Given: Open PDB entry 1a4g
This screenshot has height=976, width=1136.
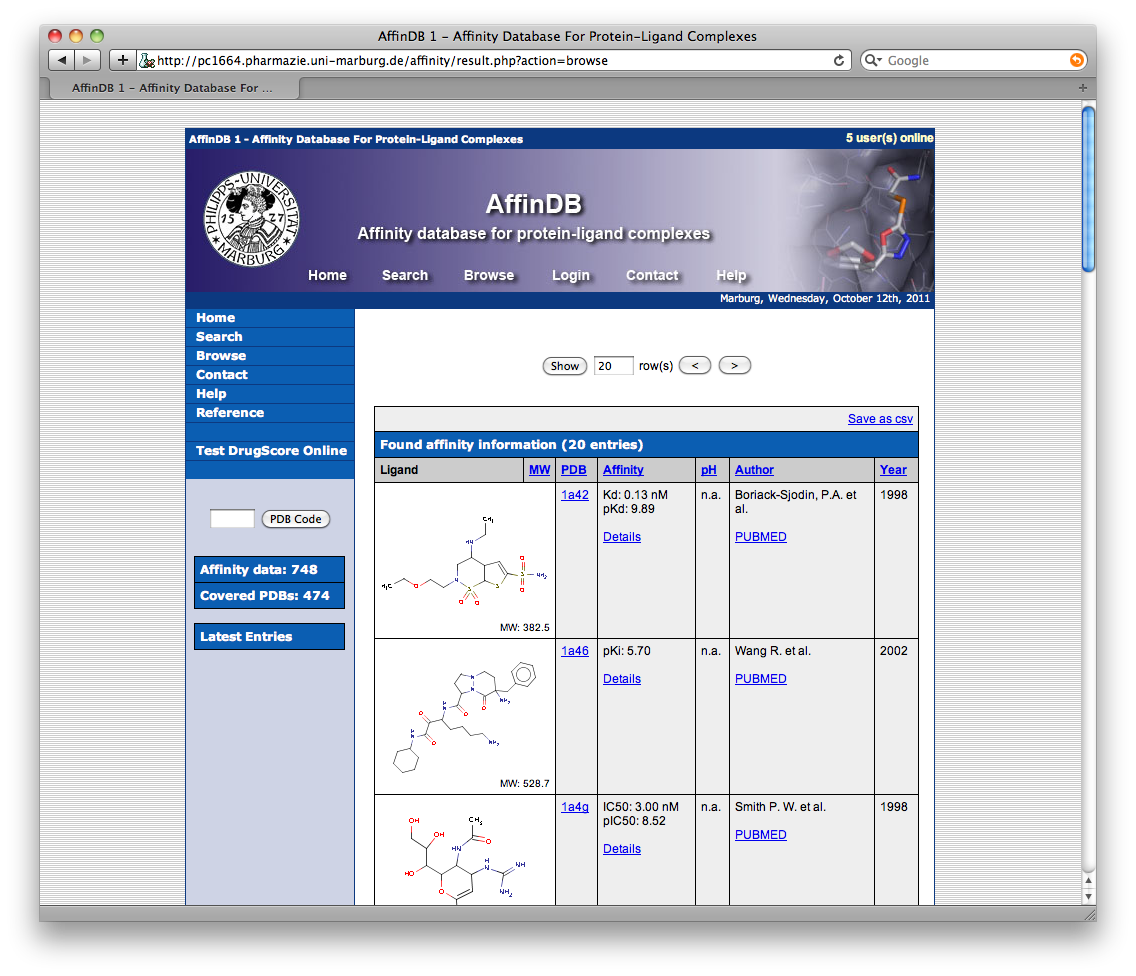Looking at the screenshot, I should tap(575, 806).
